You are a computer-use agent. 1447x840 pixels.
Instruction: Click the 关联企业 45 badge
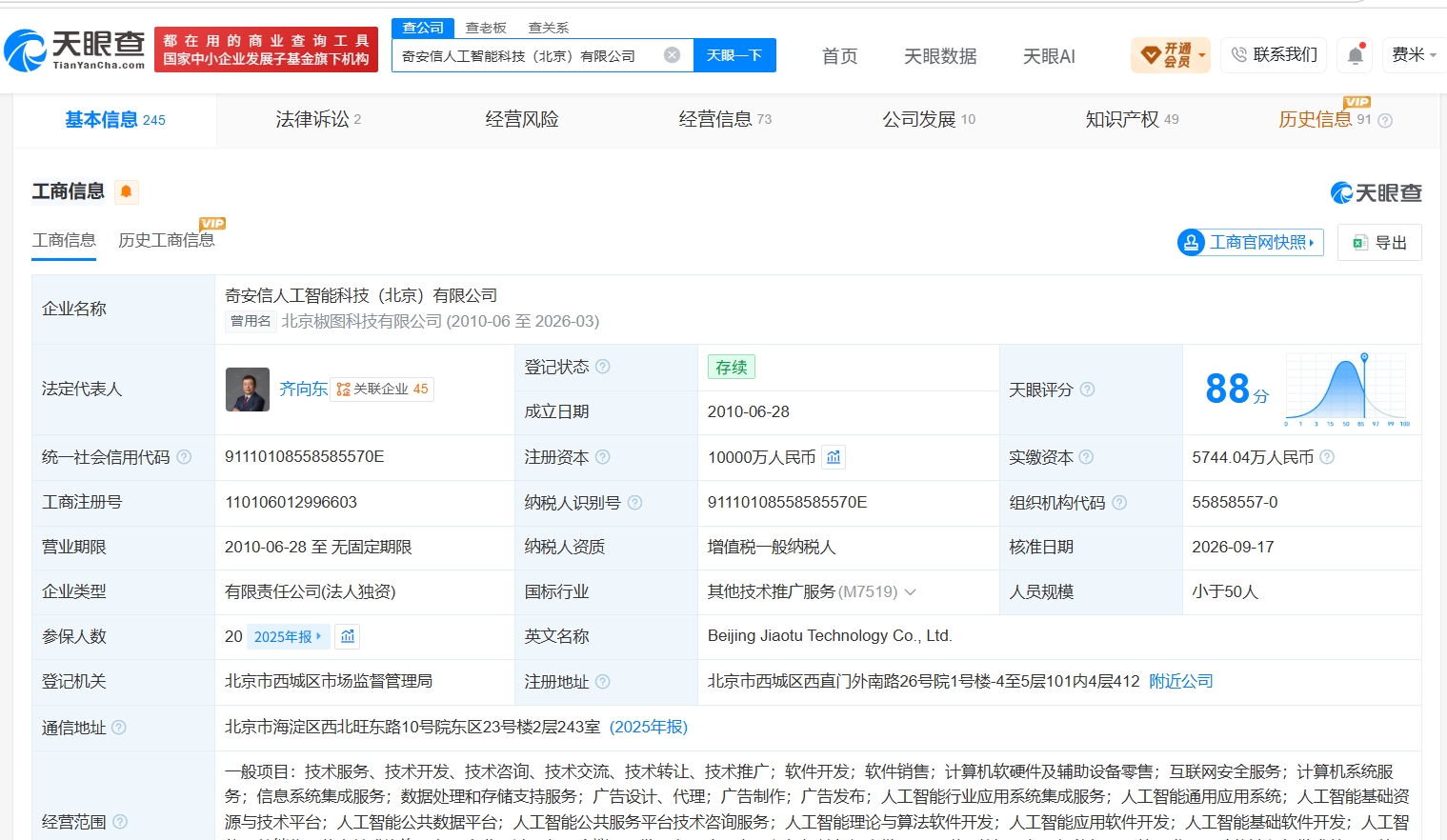pos(382,389)
